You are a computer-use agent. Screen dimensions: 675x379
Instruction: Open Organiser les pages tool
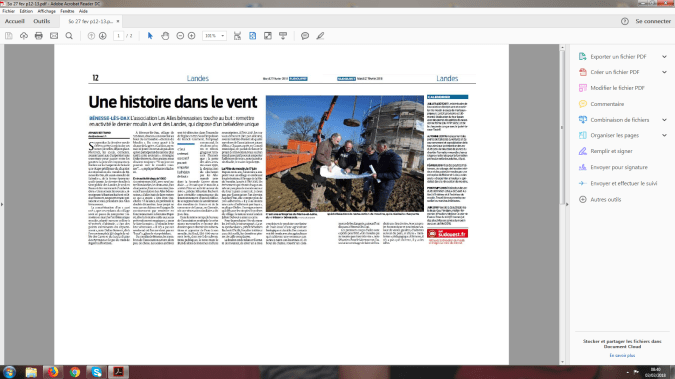(x=614, y=135)
